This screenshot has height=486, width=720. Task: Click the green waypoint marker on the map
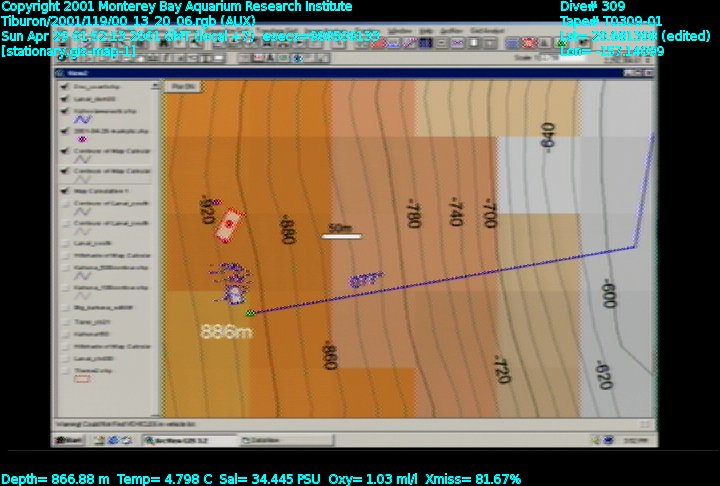(250, 313)
